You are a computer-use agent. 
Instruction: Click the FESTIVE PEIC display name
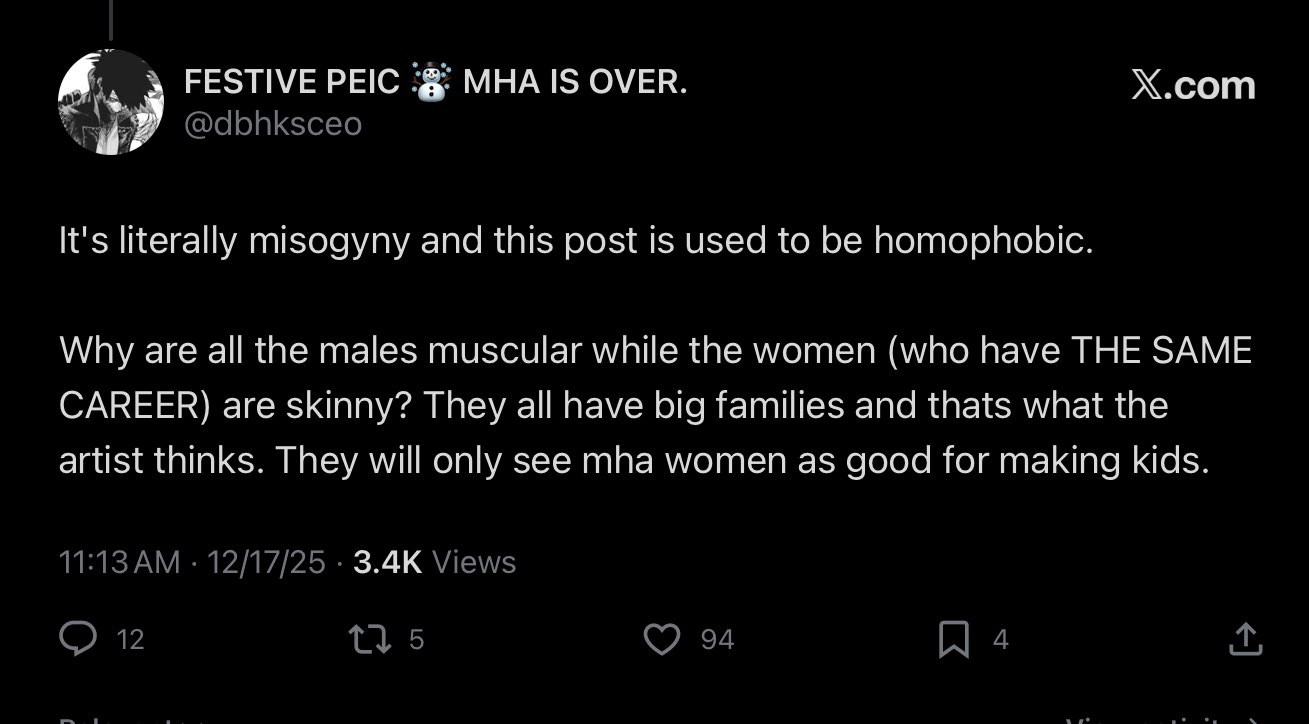(x=292, y=82)
